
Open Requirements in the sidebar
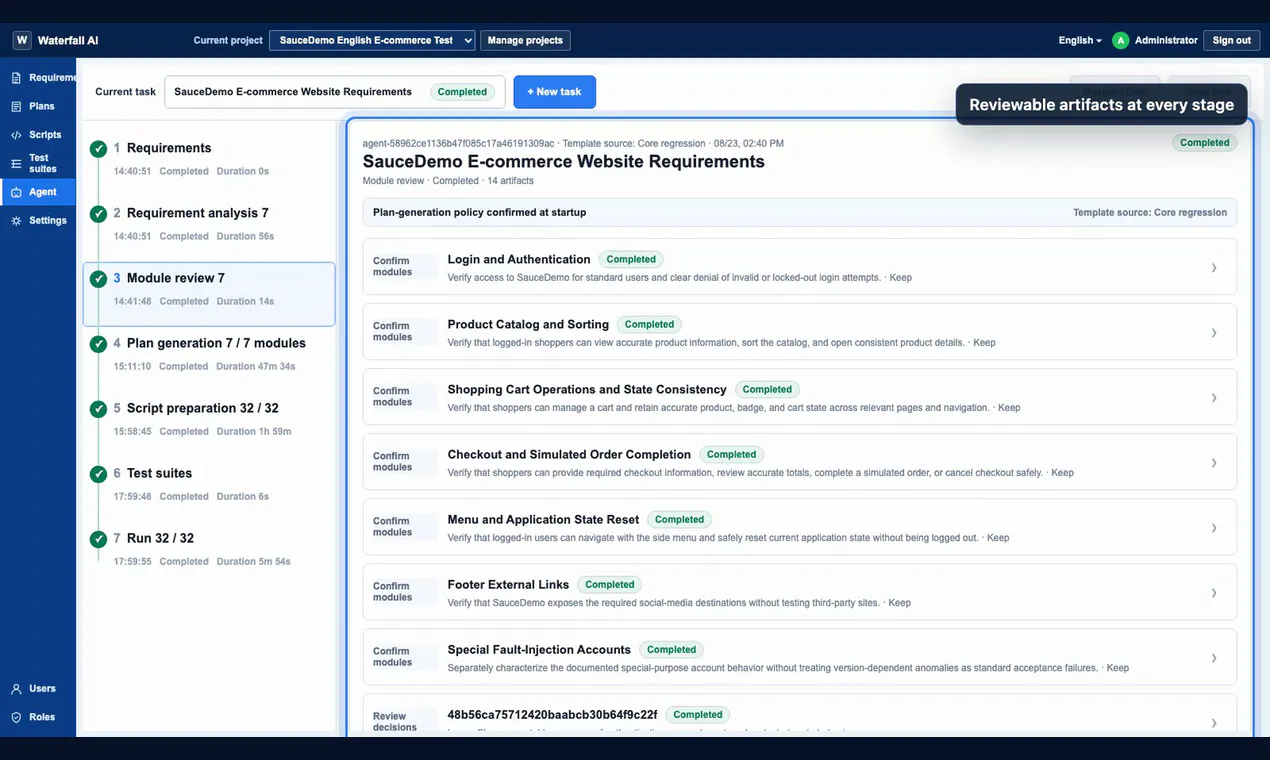tap(38, 77)
